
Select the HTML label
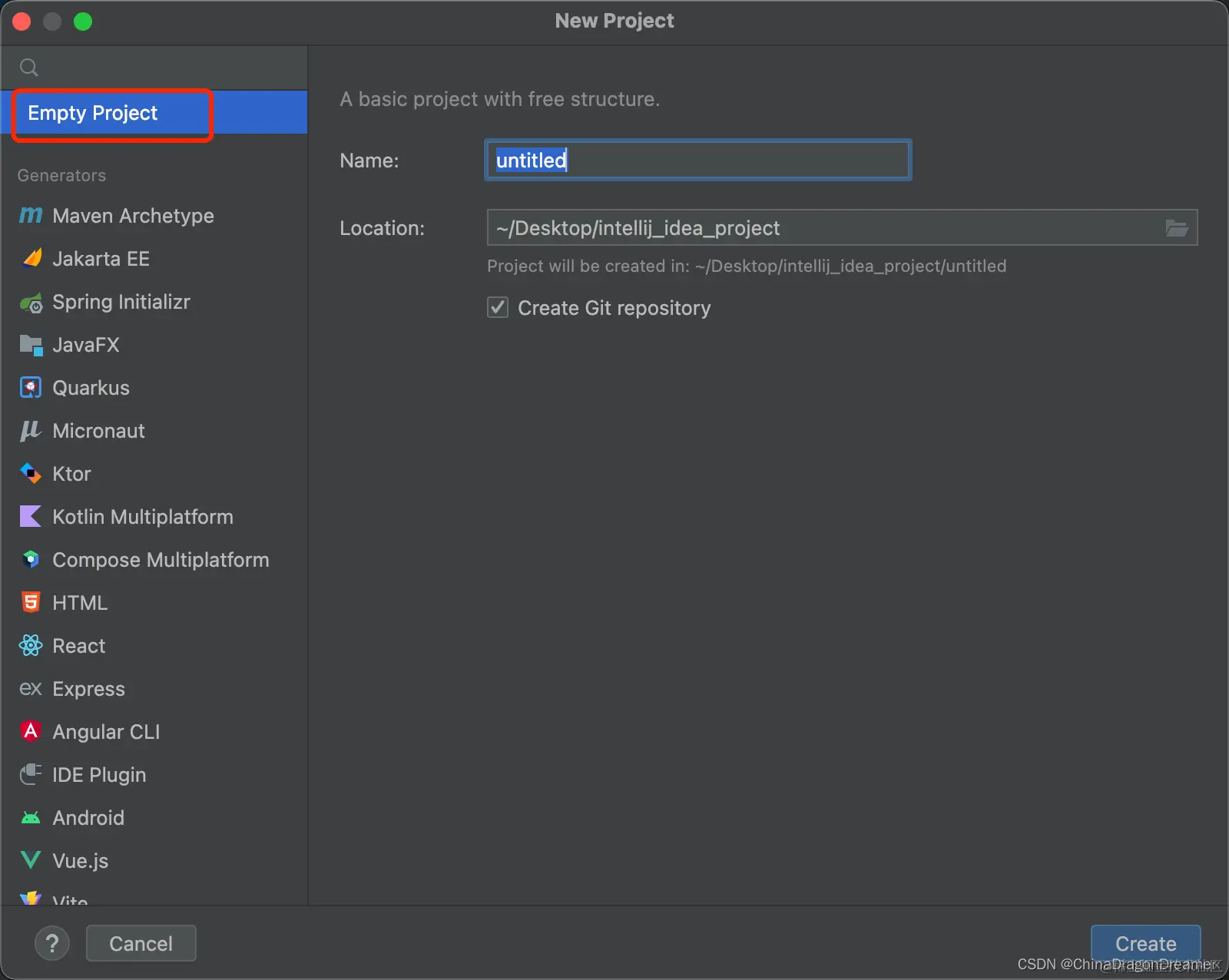[x=80, y=603]
